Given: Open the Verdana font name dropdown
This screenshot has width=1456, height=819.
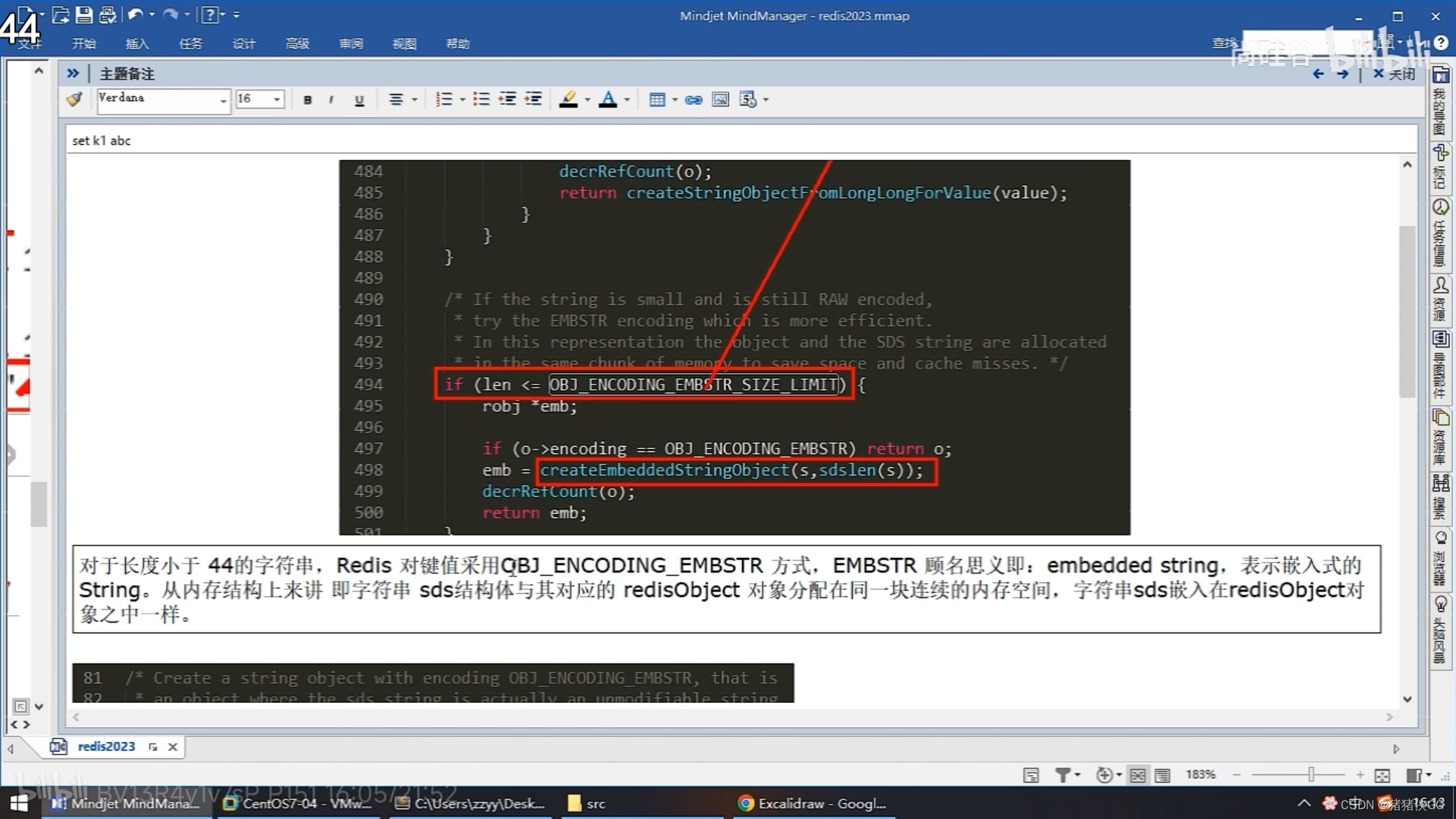Looking at the screenshot, I should tap(223, 100).
